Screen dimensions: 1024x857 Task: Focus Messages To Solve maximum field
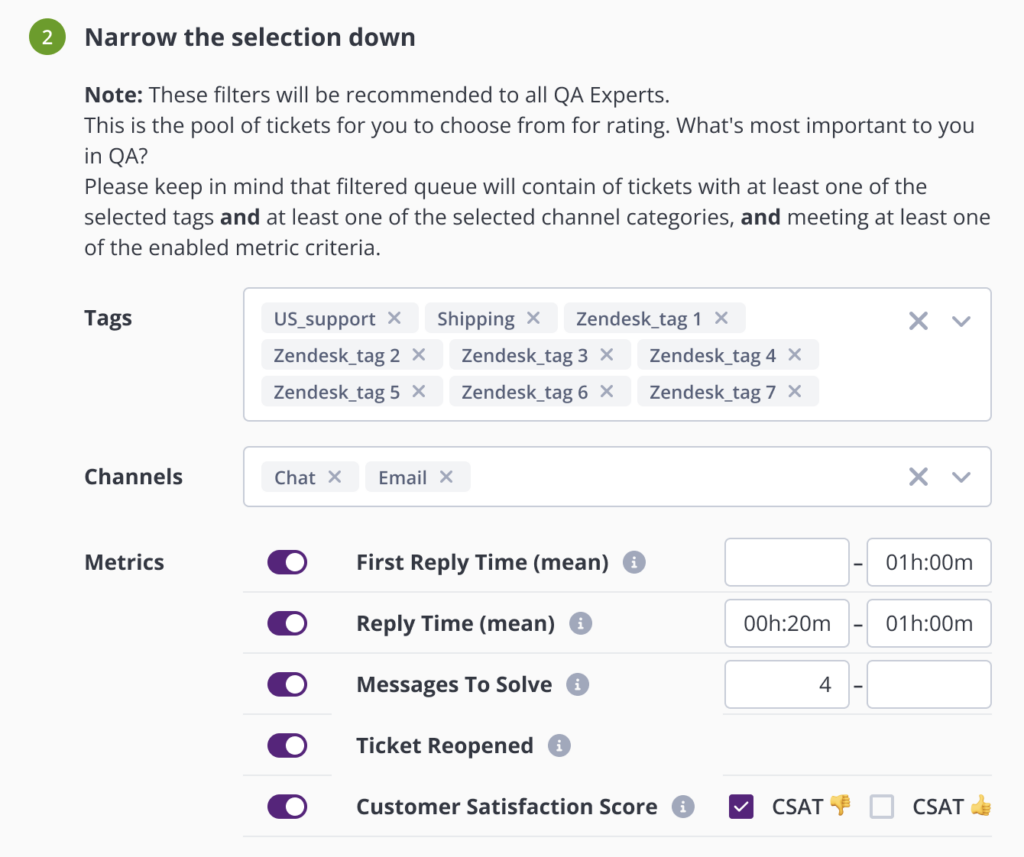coord(929,685)
